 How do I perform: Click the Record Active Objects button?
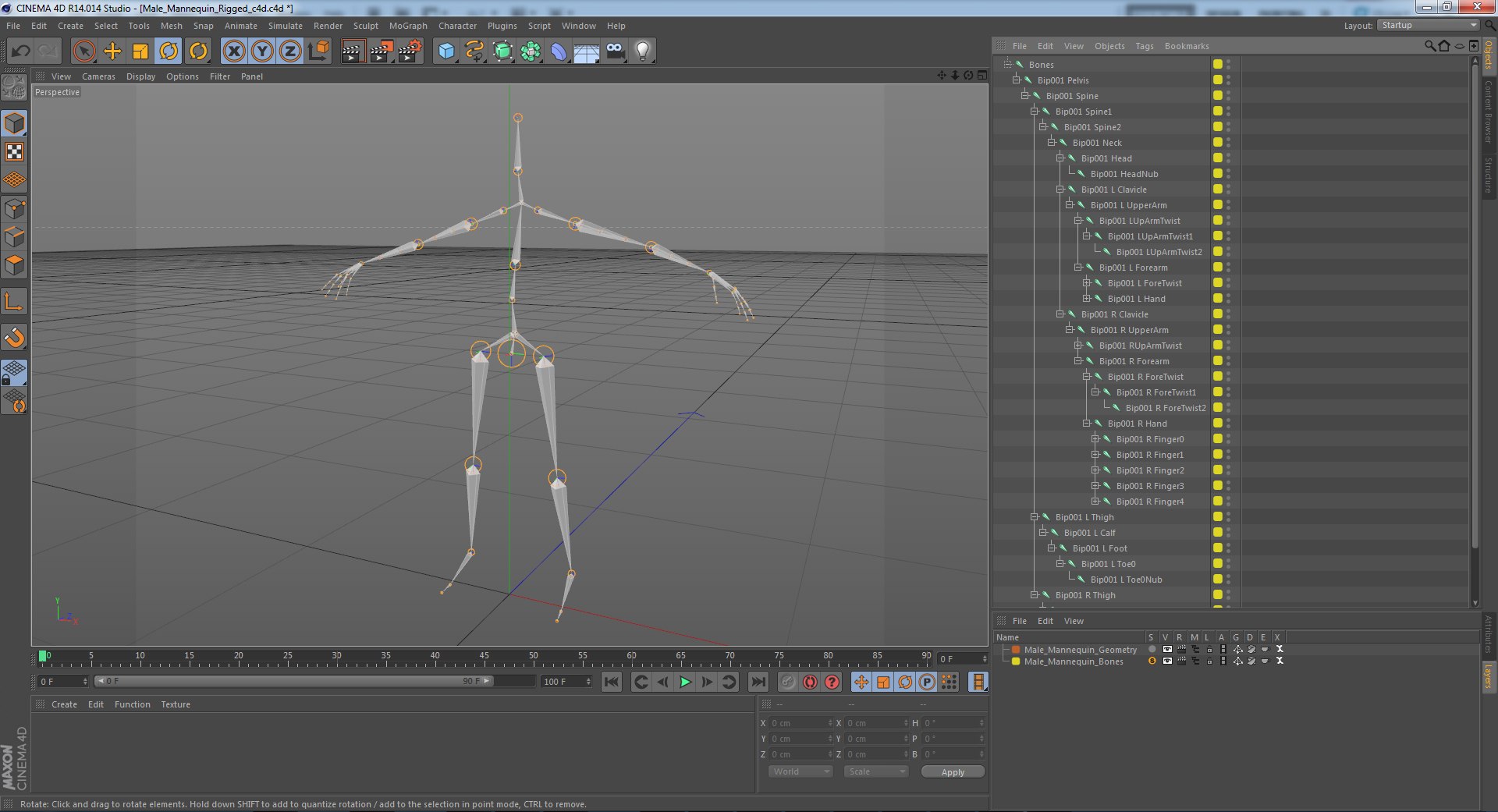(x=788, y=682)
